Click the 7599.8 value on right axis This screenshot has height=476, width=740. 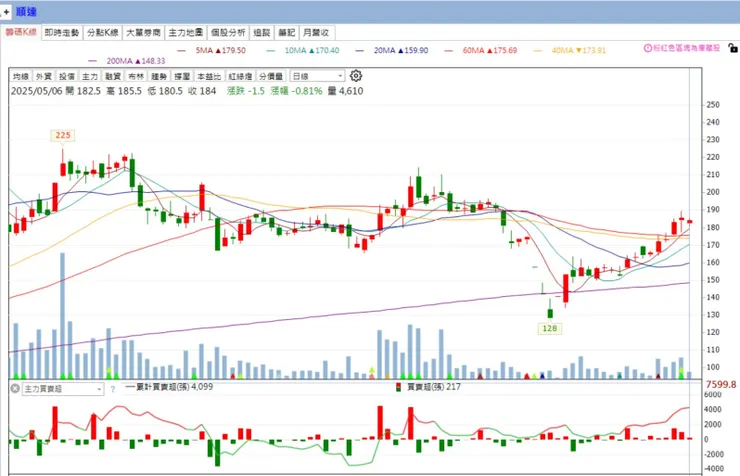click(x=721, y=384)
